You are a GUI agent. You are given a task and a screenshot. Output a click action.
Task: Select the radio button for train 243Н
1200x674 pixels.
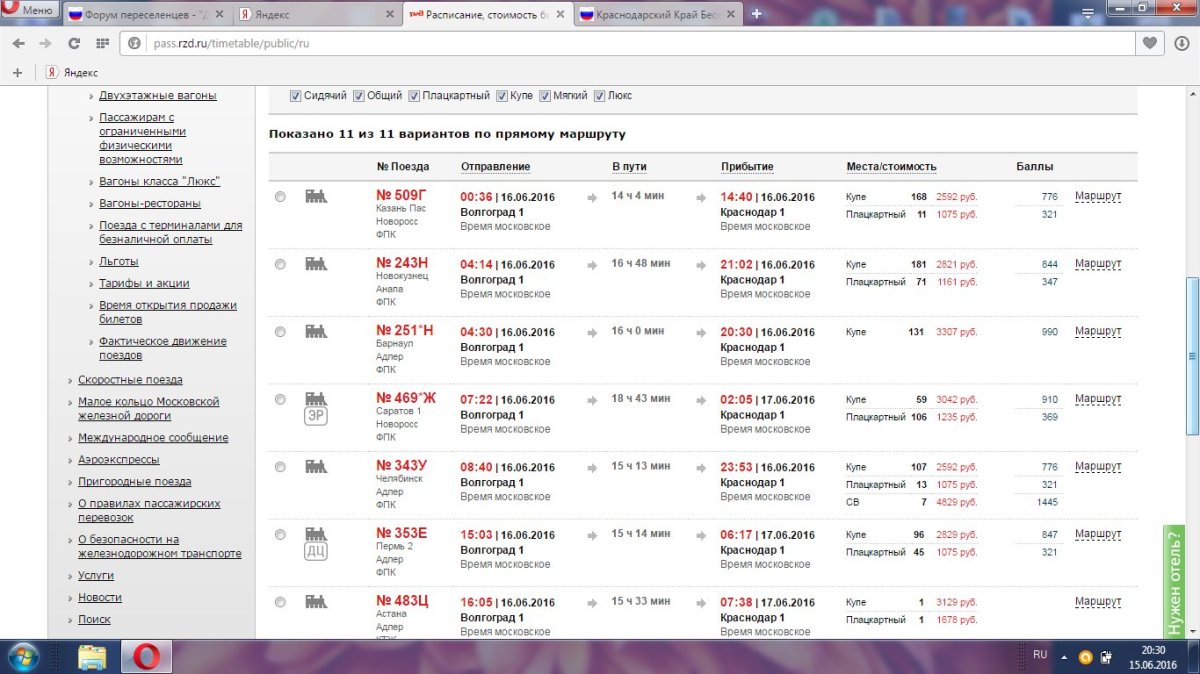pyautogui.click(x=280, y=264)
